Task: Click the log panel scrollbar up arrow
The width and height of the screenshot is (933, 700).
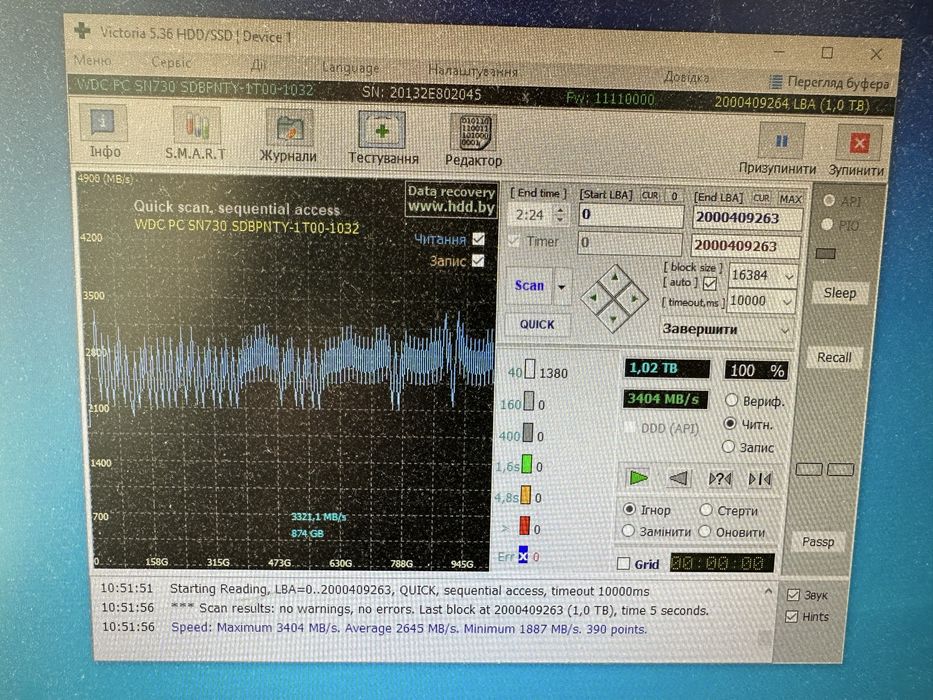Action: [768, 591]
